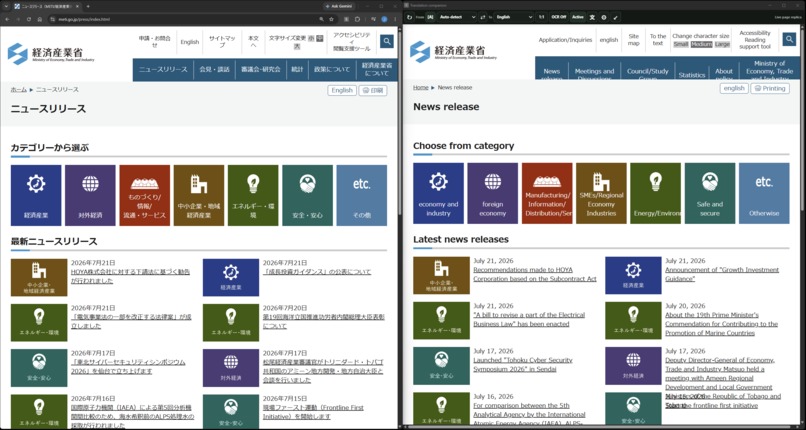Open source language Auto-detect dropdown
Screen dimensions: 806x430
[x=457, y=17]
